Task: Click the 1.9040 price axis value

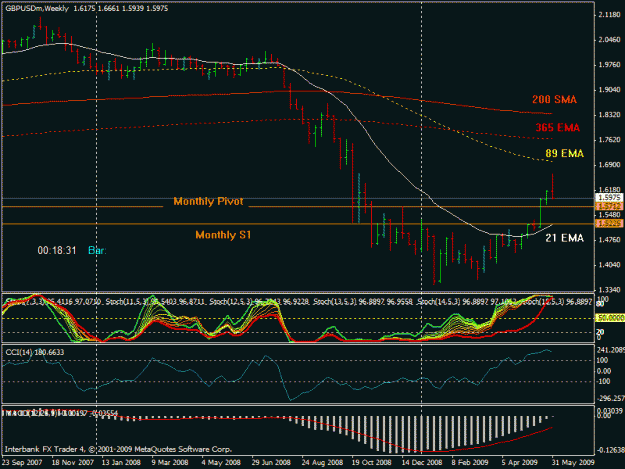Action: 609,90
